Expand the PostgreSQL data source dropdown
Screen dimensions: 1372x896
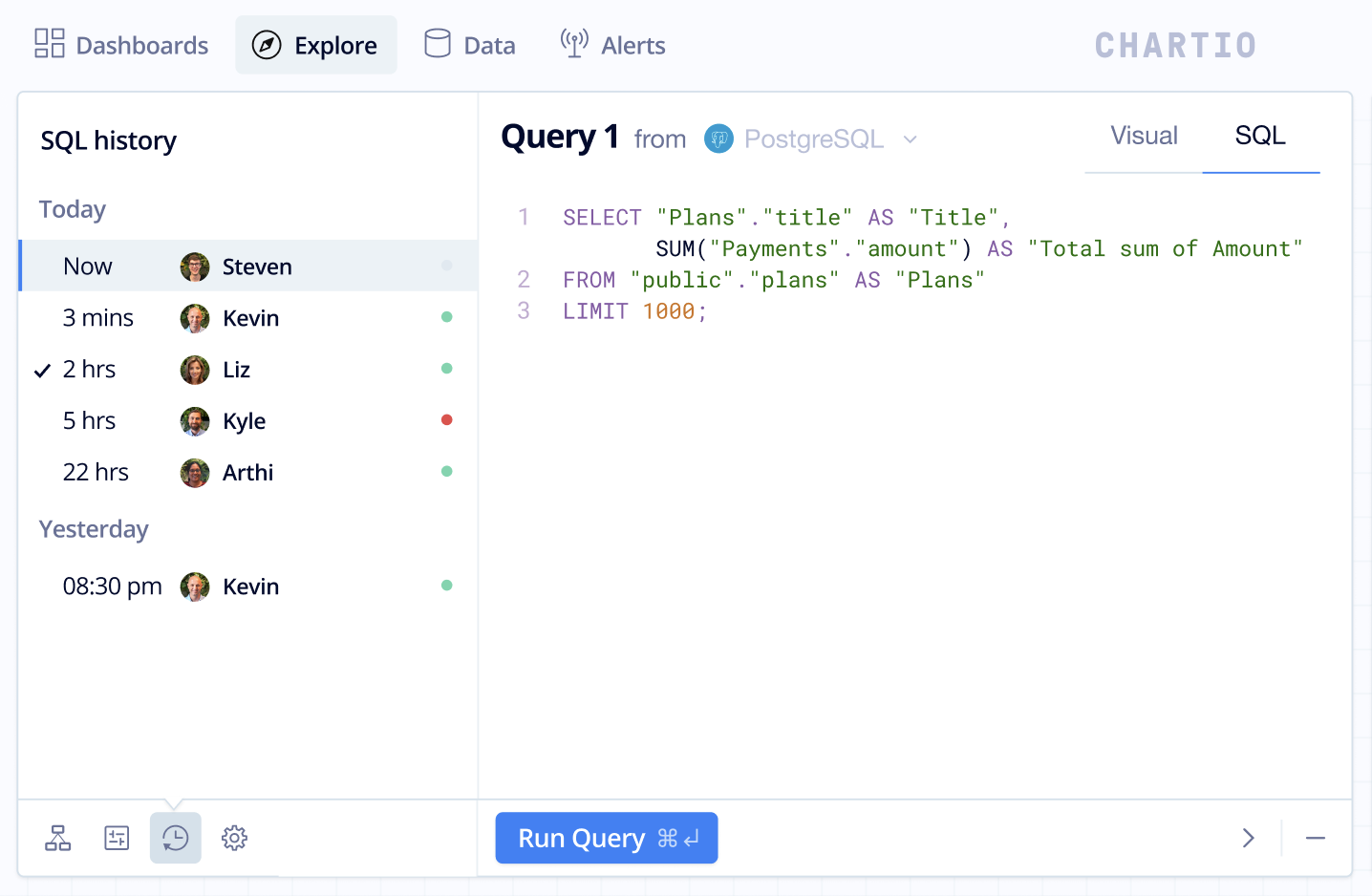812,139
